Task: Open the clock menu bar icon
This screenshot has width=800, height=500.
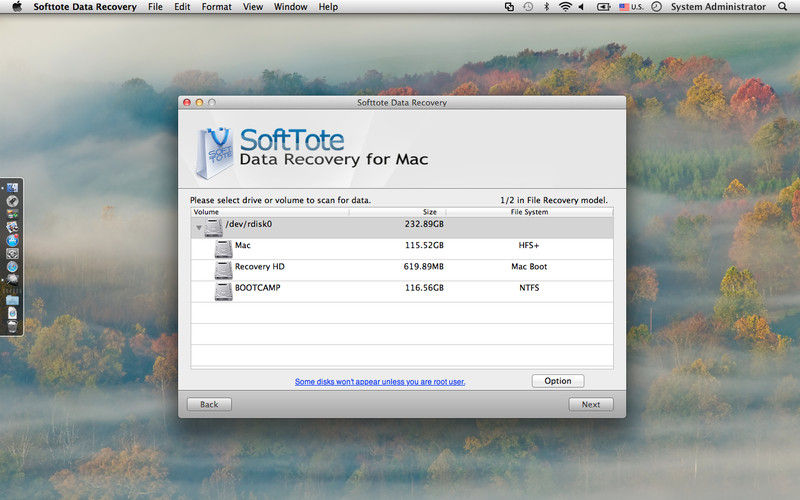Action: pyautogui.click(x=657, y=7)
